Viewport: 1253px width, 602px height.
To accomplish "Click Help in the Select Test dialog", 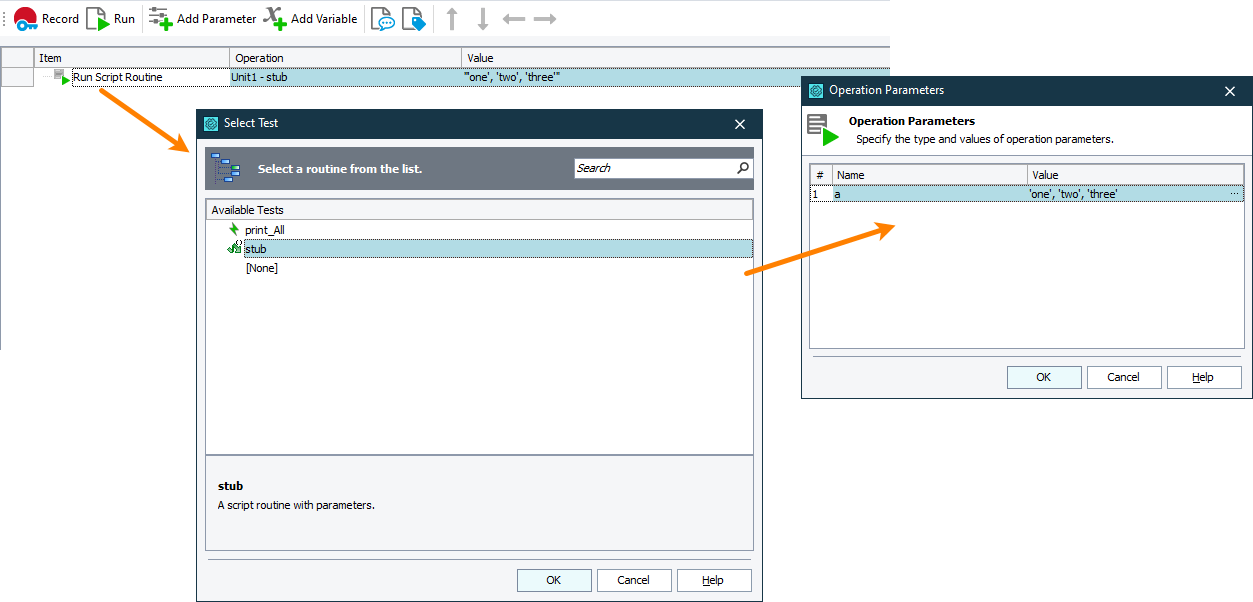I will coord(714,580).
